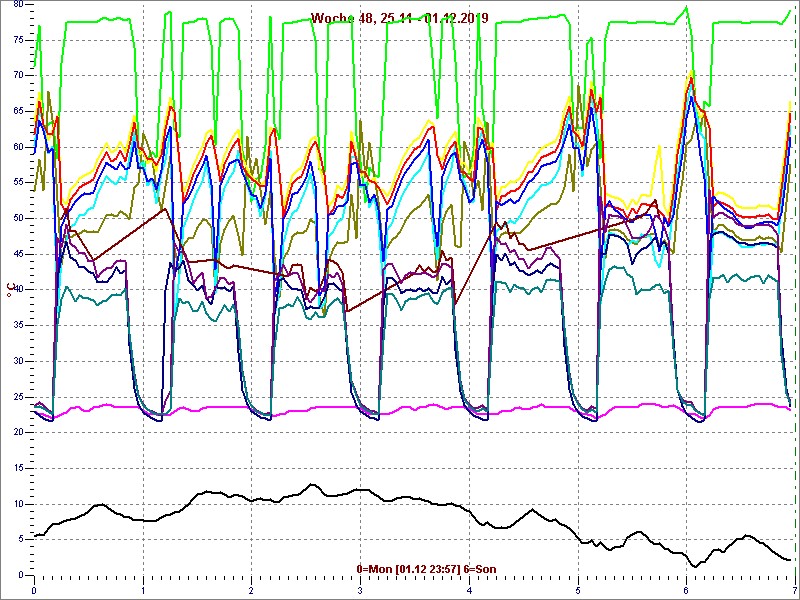Viewport: 800px width, 600px height.
Task: Select the y-axis tick label "40"
Action: 18,290
